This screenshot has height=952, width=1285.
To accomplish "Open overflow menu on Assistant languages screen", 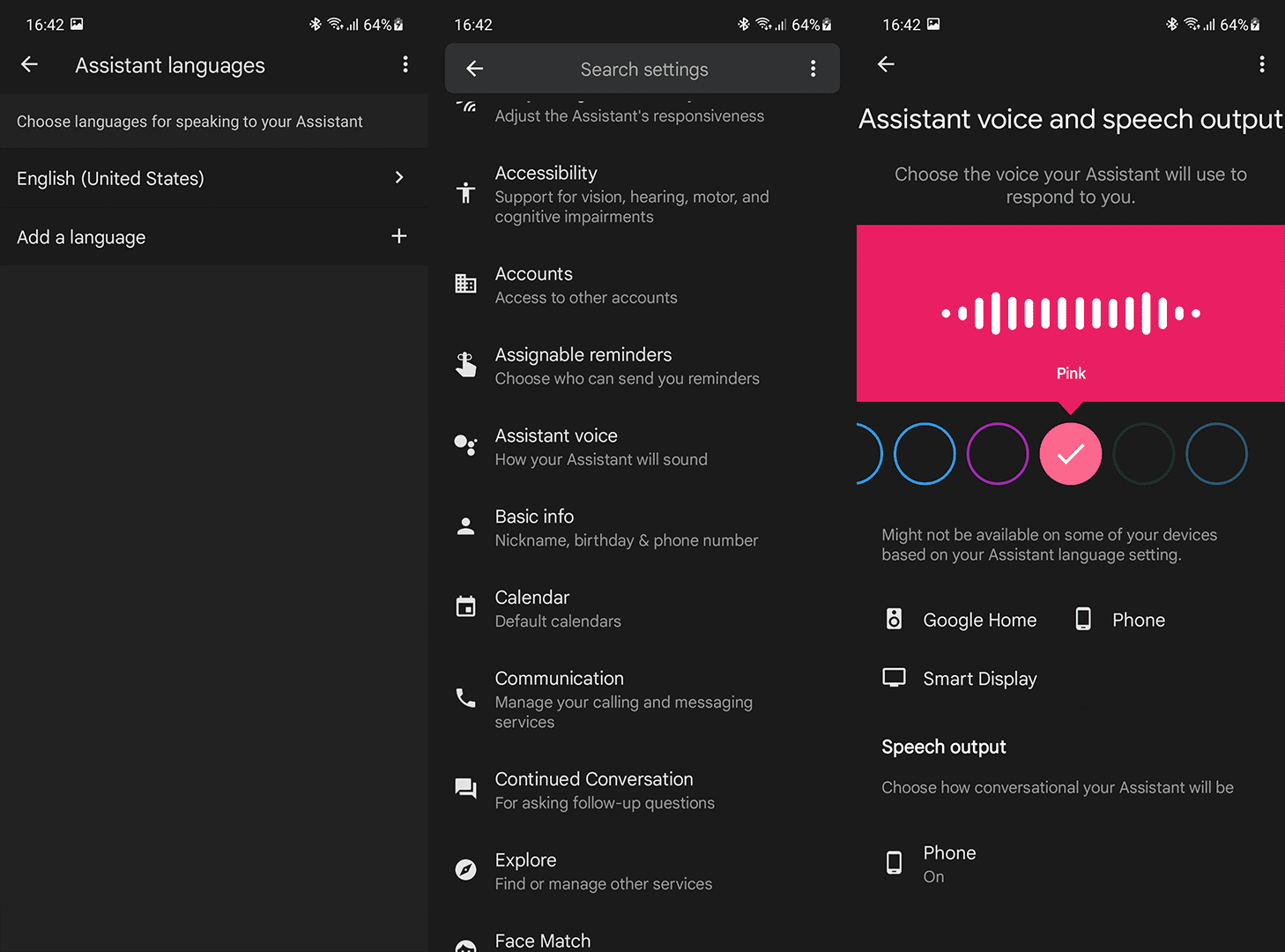I will (x=405, y=64).
